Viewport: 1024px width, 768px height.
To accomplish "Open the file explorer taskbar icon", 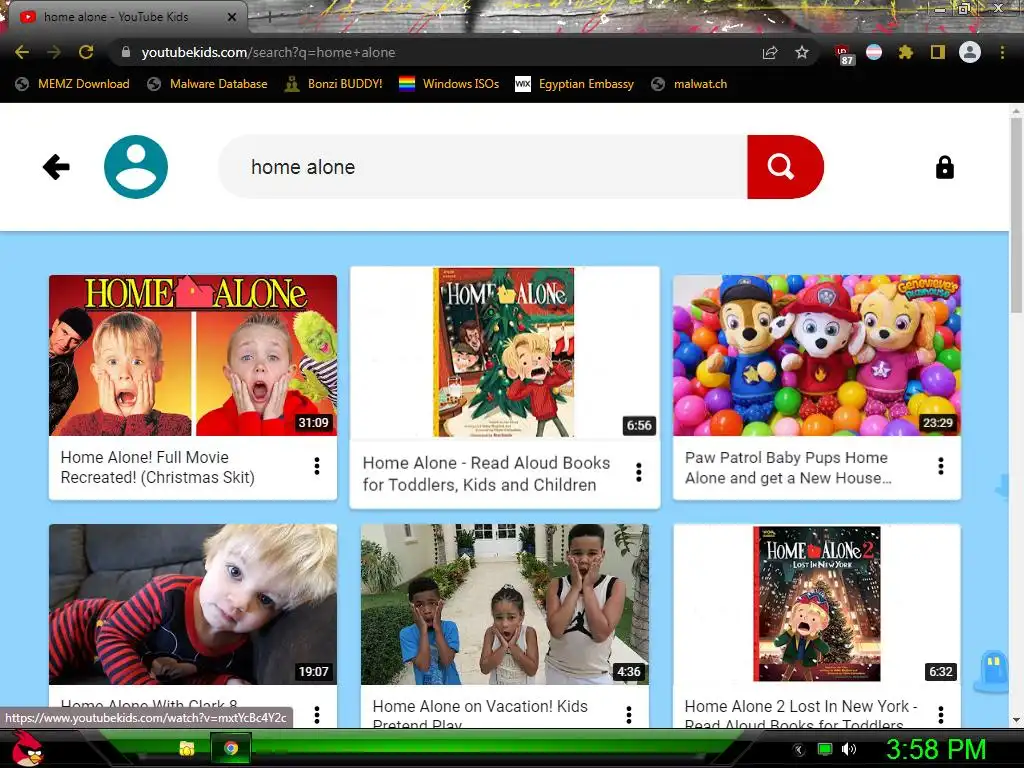I will pos(187,748).
